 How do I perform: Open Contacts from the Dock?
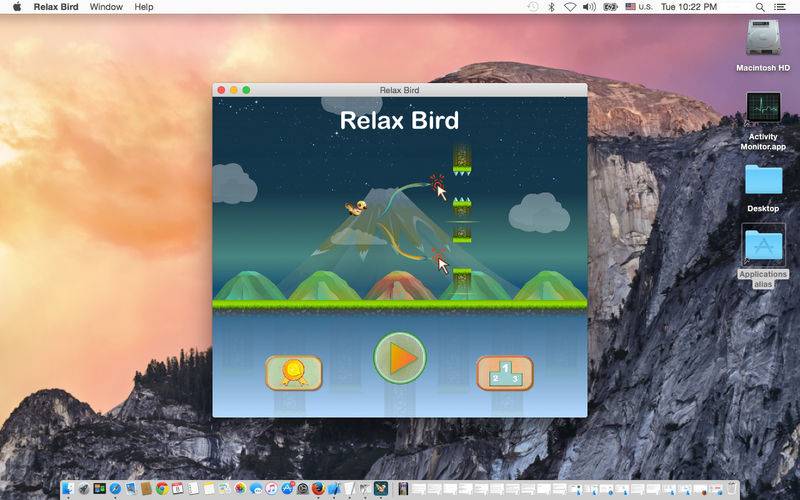tap(146, 489)
